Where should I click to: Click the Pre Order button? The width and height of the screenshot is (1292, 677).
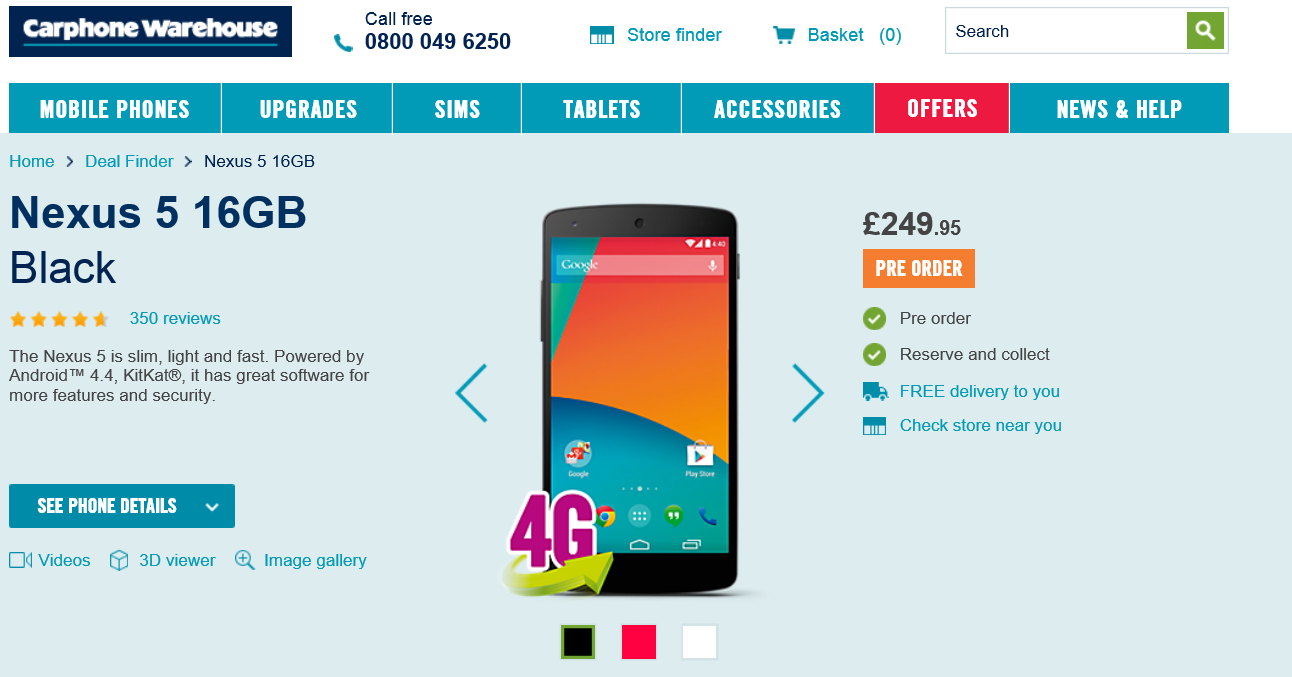tap(919, 268)
